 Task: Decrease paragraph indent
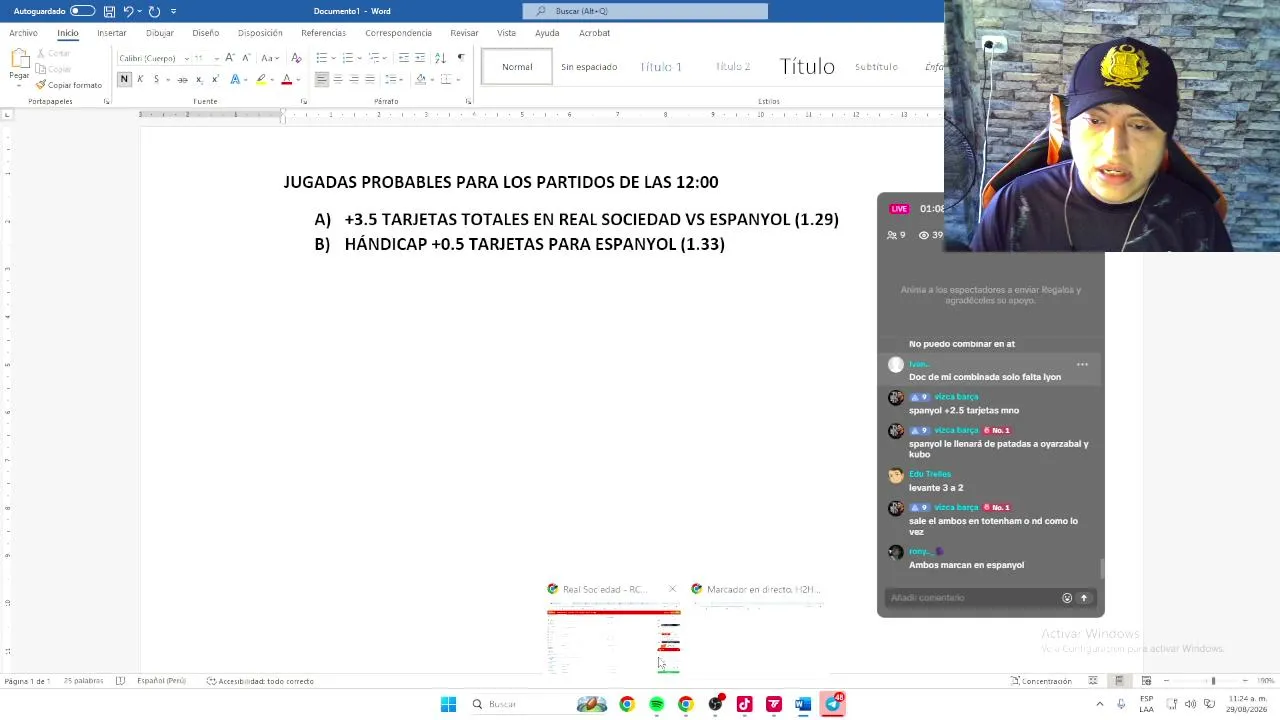[404, 58]
